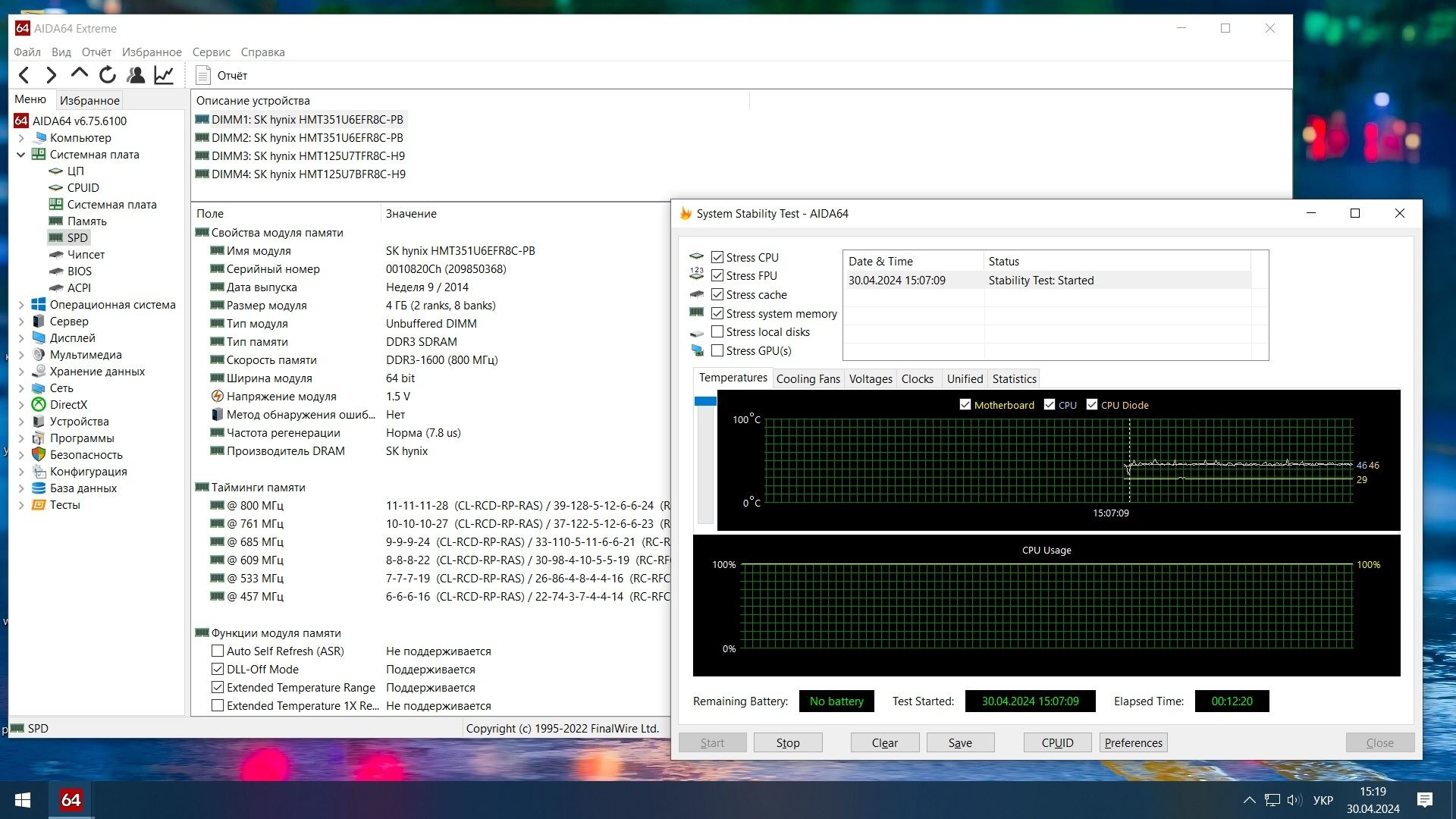Viewport: 1456px width, 819px height.
Task: Click the Stop button in stability test
Action: tap(788, 742)
